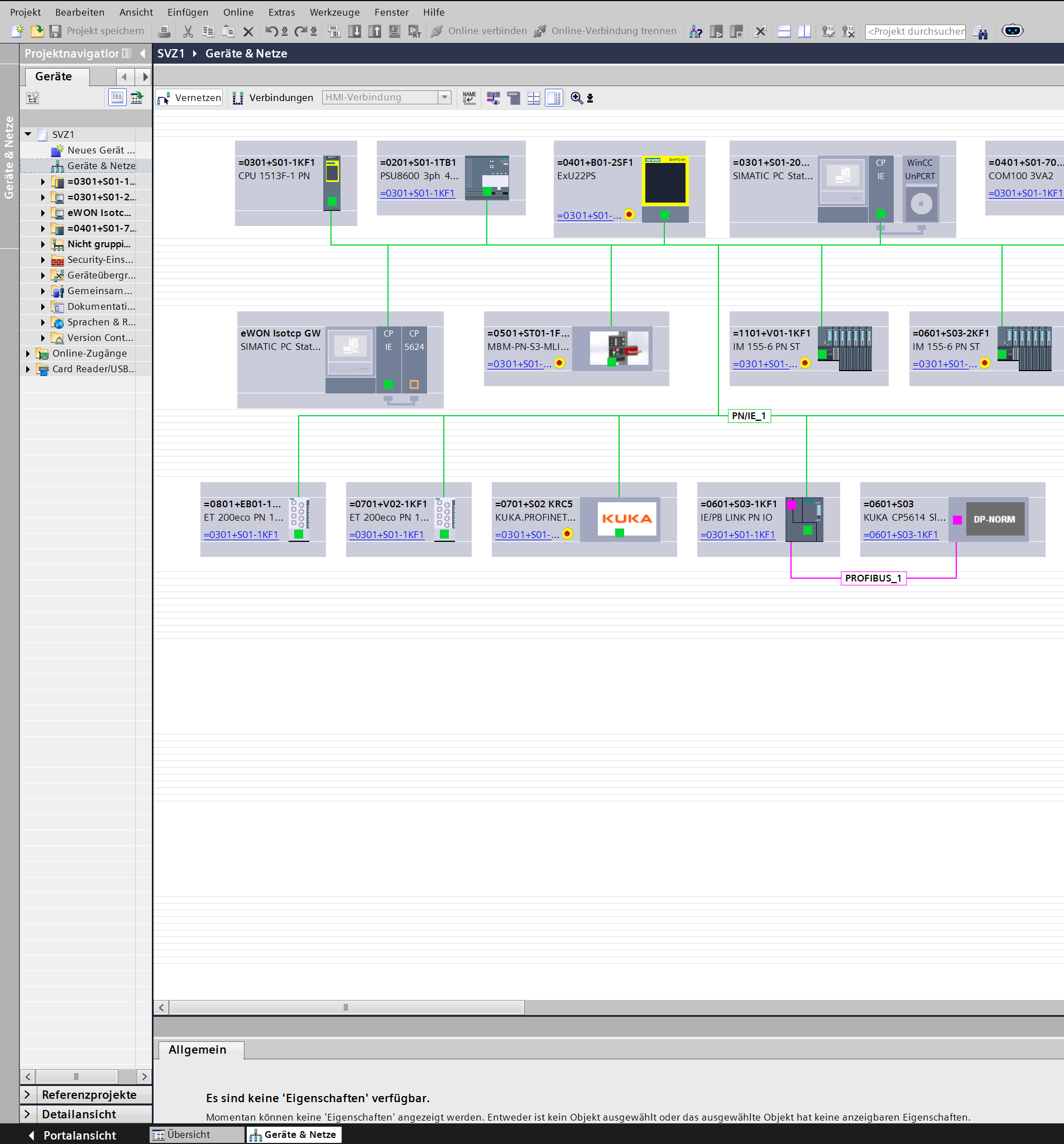Click =0601+S03-1KF1 link under KUKA CP5614
The image size is (1064, 1144).
pyautogui.click(x=900, y=535)
